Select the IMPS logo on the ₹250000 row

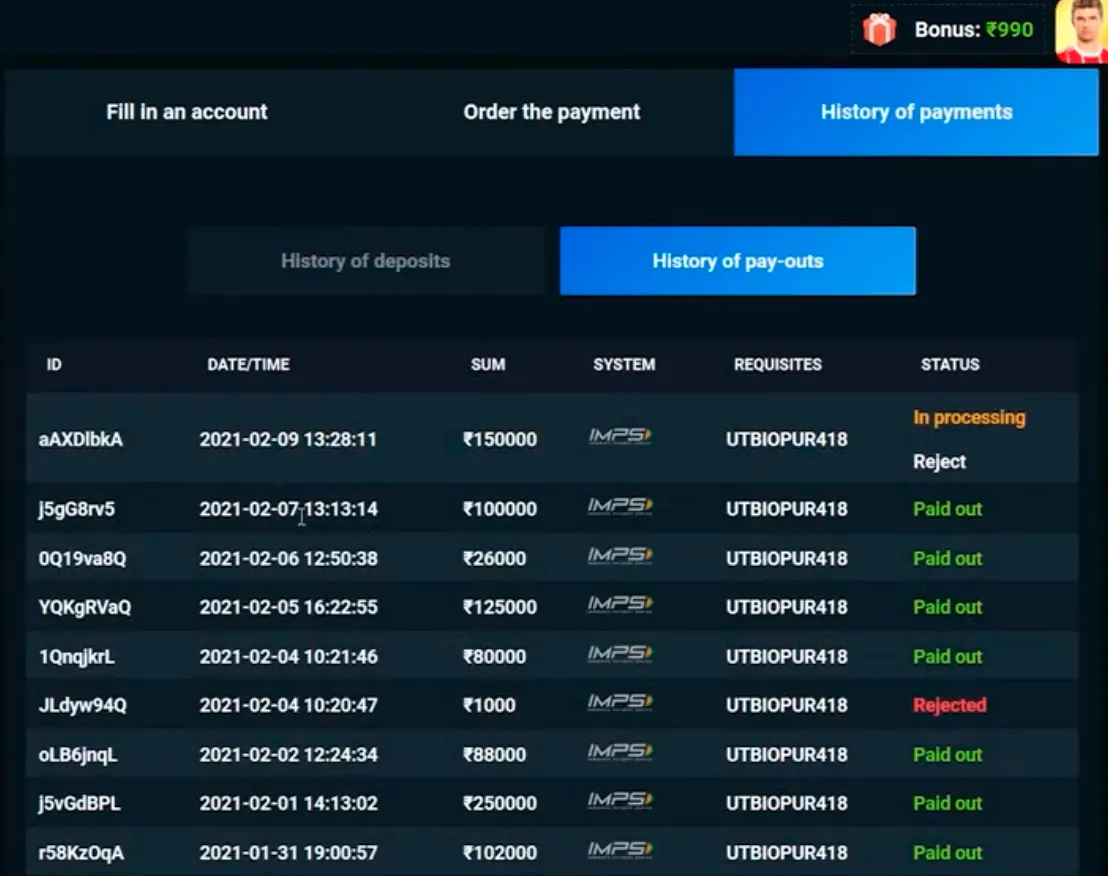click(619, 802)
